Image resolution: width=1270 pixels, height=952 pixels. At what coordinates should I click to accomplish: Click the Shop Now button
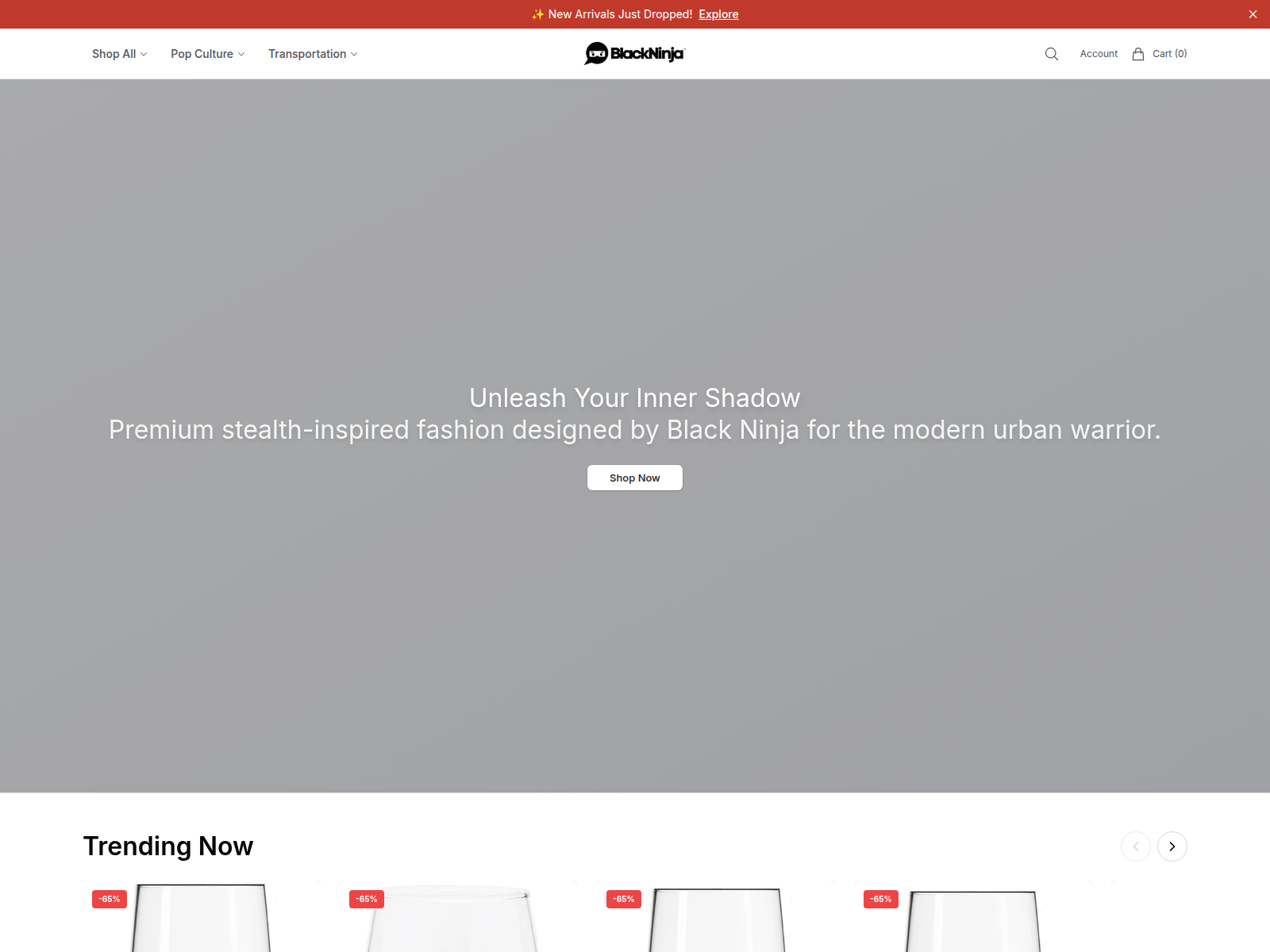635,478
